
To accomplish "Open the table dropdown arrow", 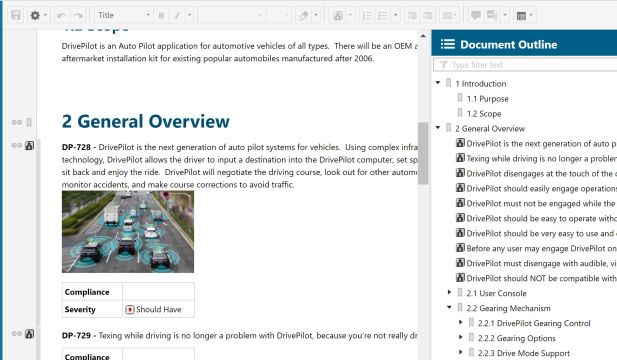I will point(531,15).
